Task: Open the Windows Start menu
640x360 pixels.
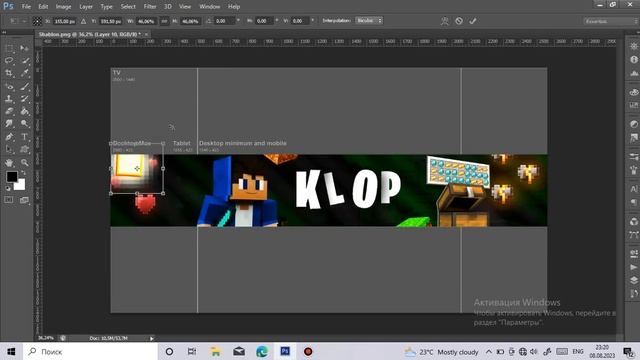Action: coord(11,351)
